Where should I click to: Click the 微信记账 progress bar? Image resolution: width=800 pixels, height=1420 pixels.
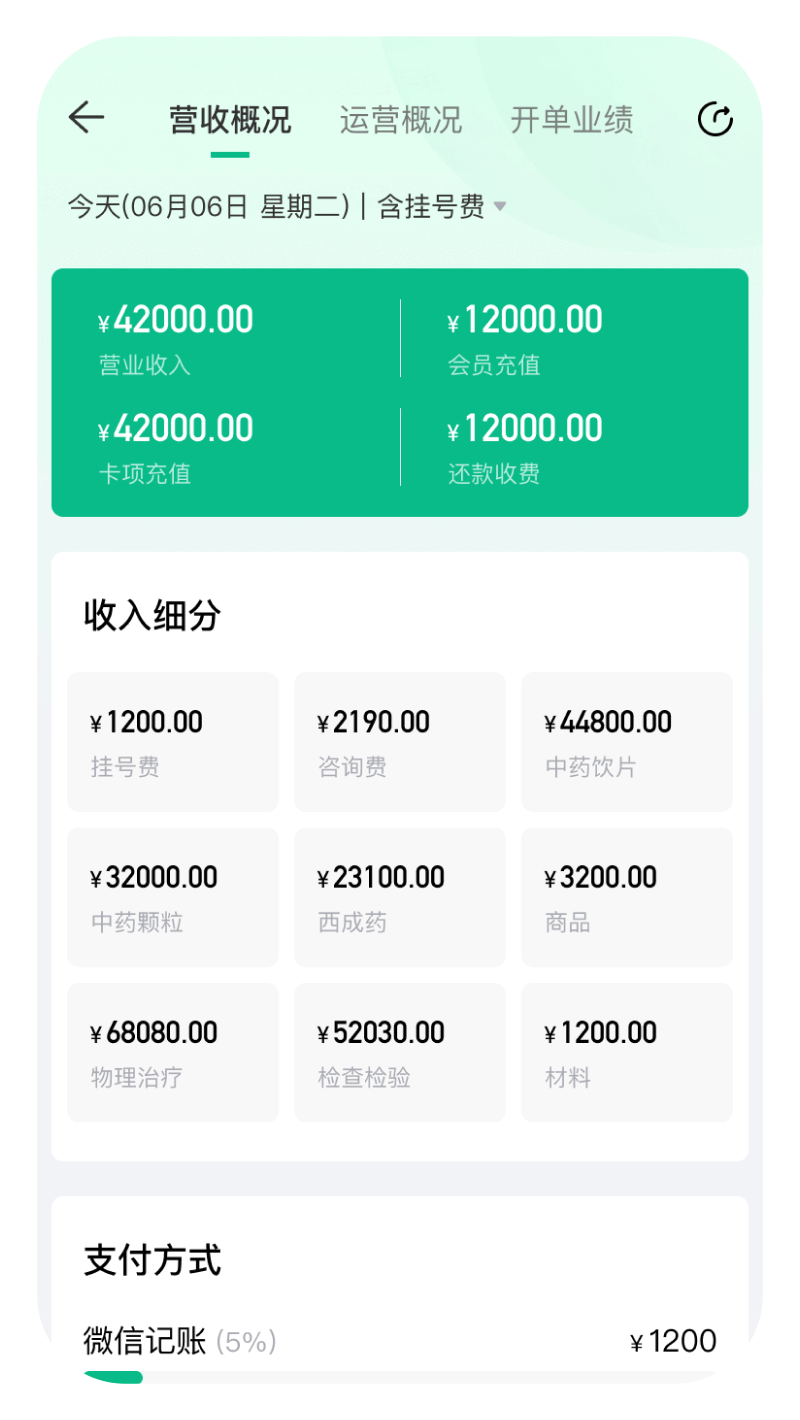point(400,1378)
